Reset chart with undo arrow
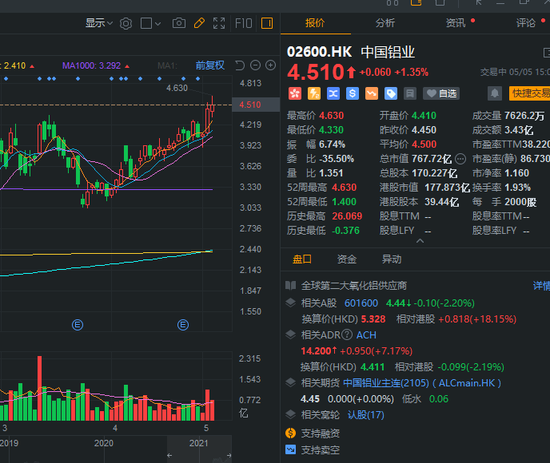The width and height of the screenshot is (550, 463). (x=240, y=65)
